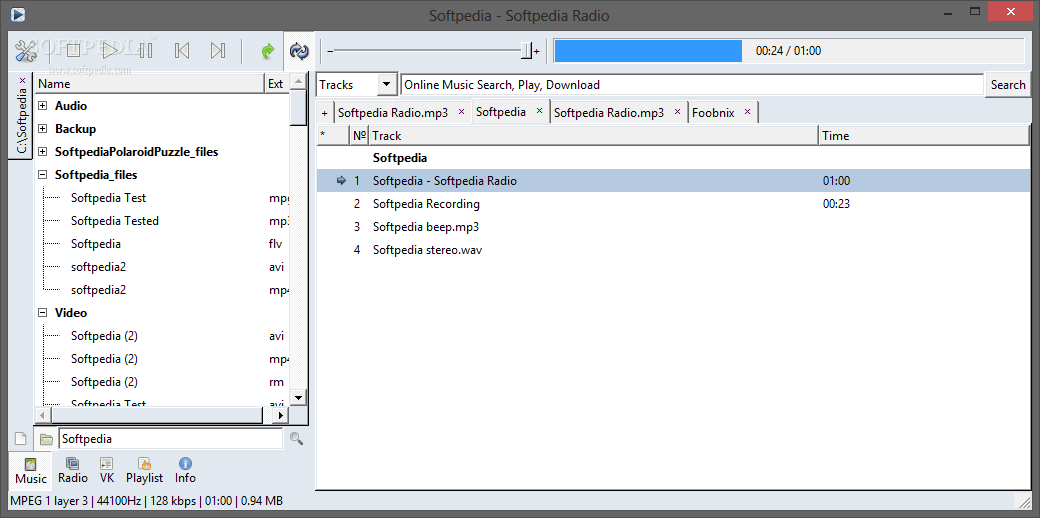This screenshot has width=1040, height=518.
Task: Skip to the next track
Action: [x=218, y=50]
